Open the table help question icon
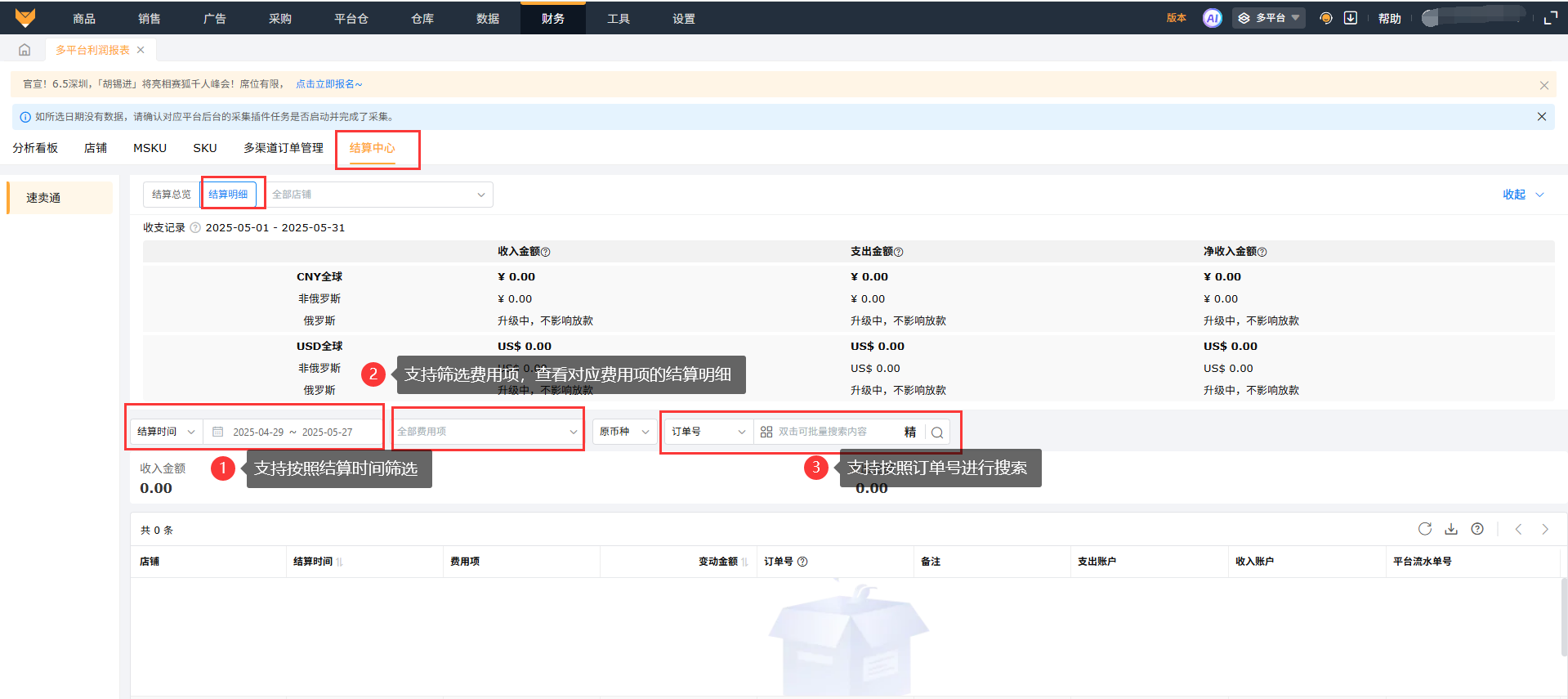The width and height of the screenshot is (1568, 699). 1477,529
